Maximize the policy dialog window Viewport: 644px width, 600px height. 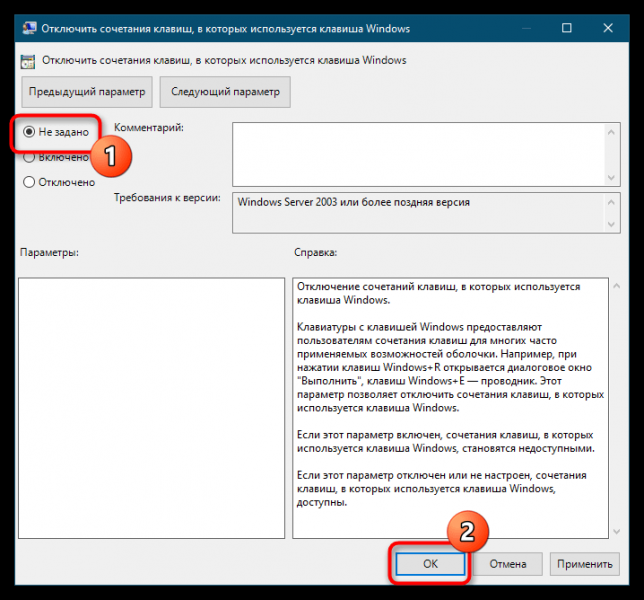click(567, 28)
